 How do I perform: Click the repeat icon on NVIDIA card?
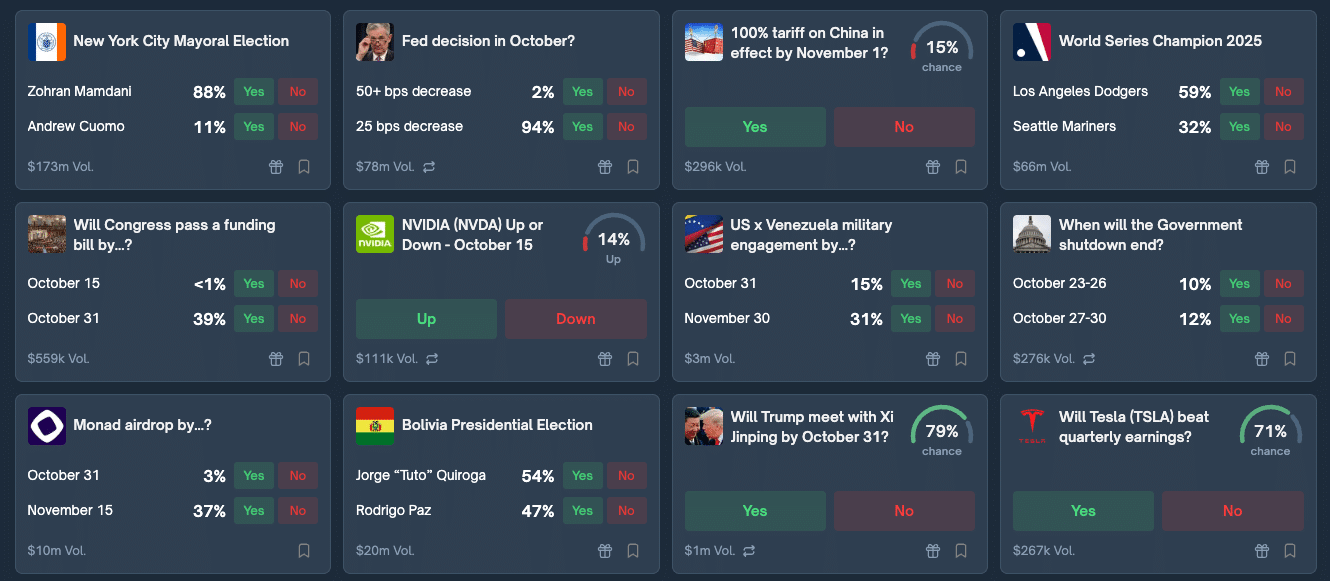tap(431, 359)
